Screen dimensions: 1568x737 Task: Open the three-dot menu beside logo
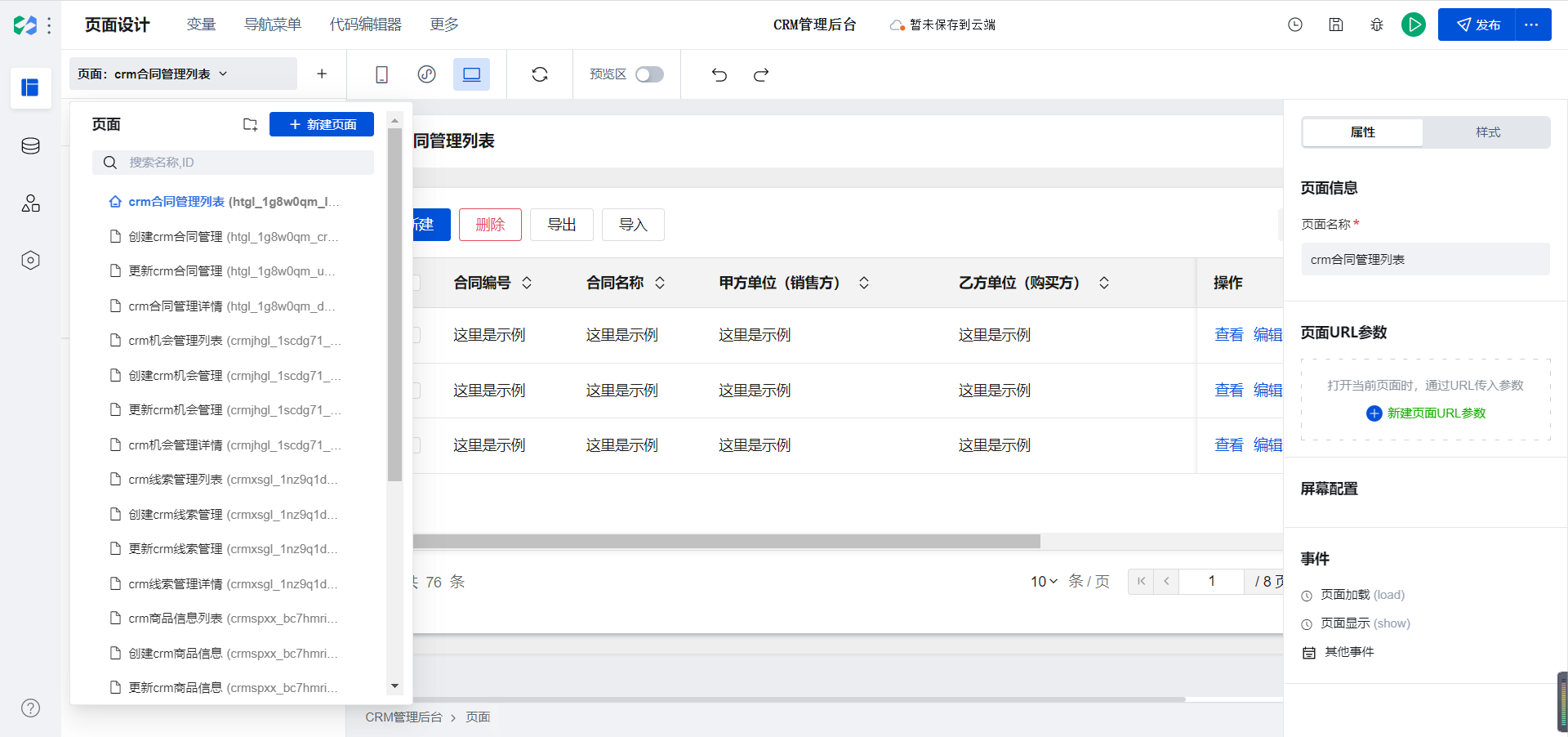click(x=49, y=25)
